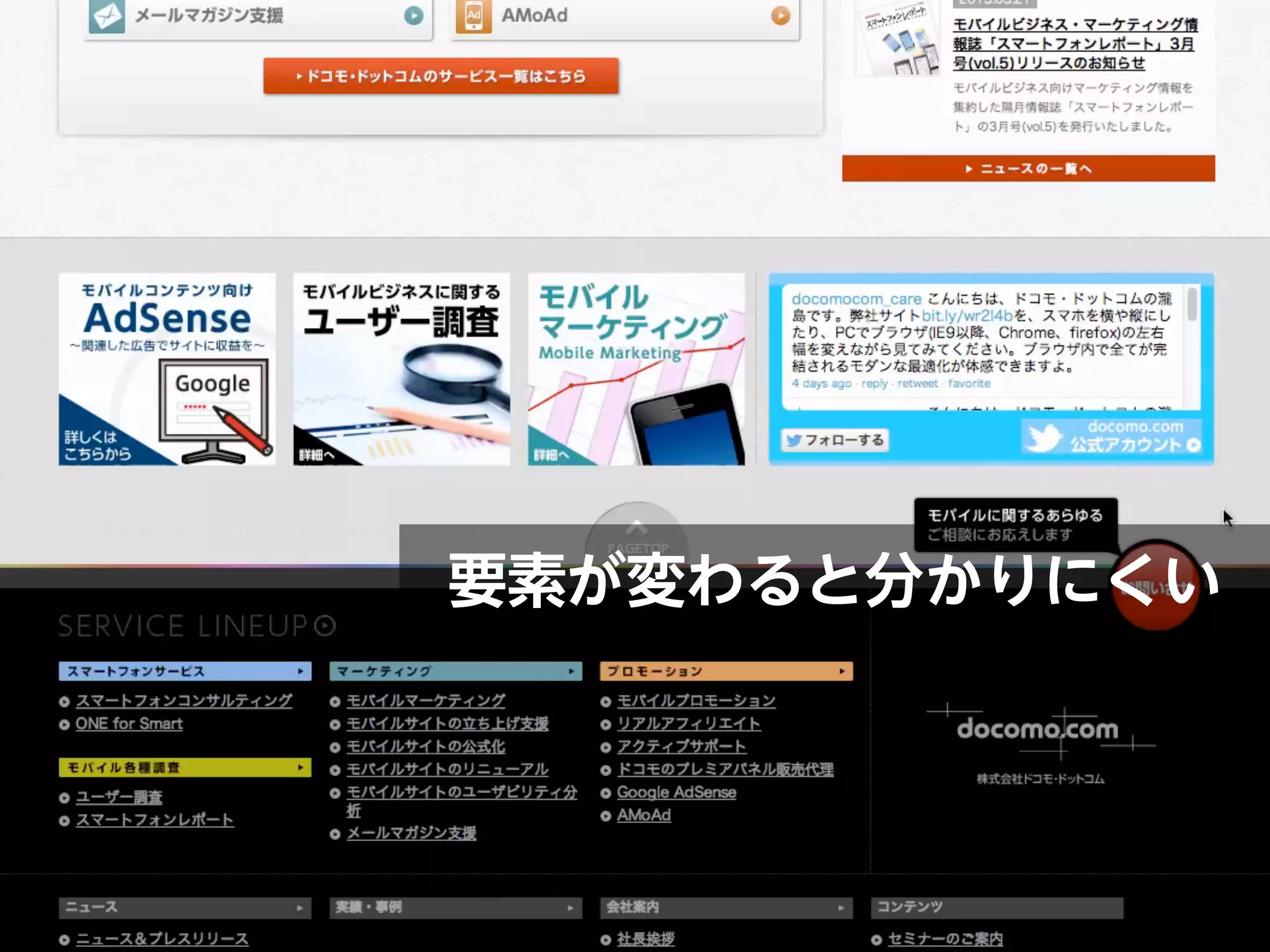Open ニュース&プレスリリース footer link

162,939
